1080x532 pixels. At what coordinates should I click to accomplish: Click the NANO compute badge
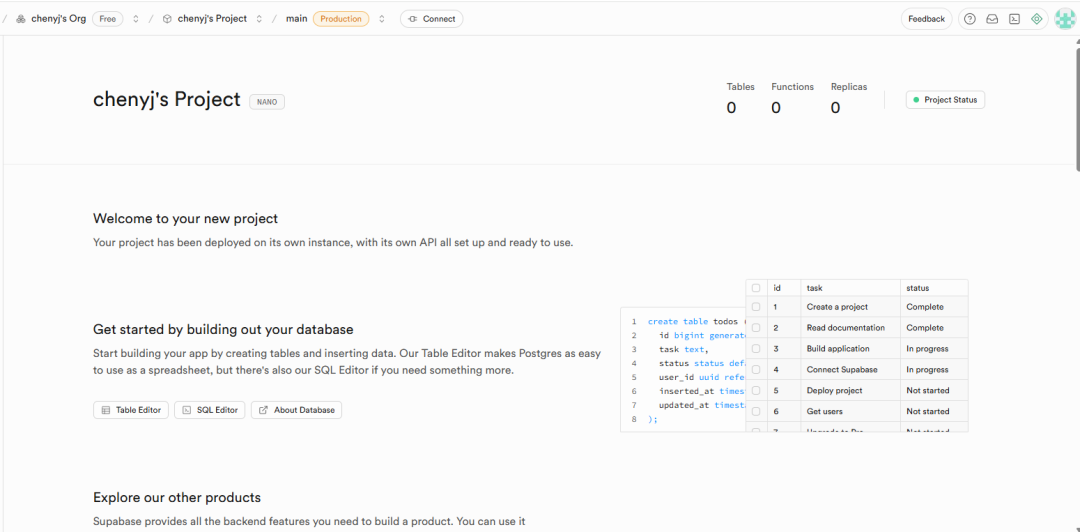pyautogui.click(x=267, y=101)
